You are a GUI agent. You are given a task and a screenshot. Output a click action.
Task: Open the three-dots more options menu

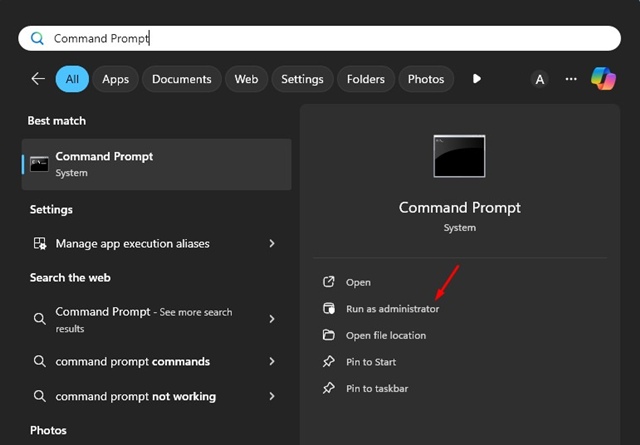point(571,79)
